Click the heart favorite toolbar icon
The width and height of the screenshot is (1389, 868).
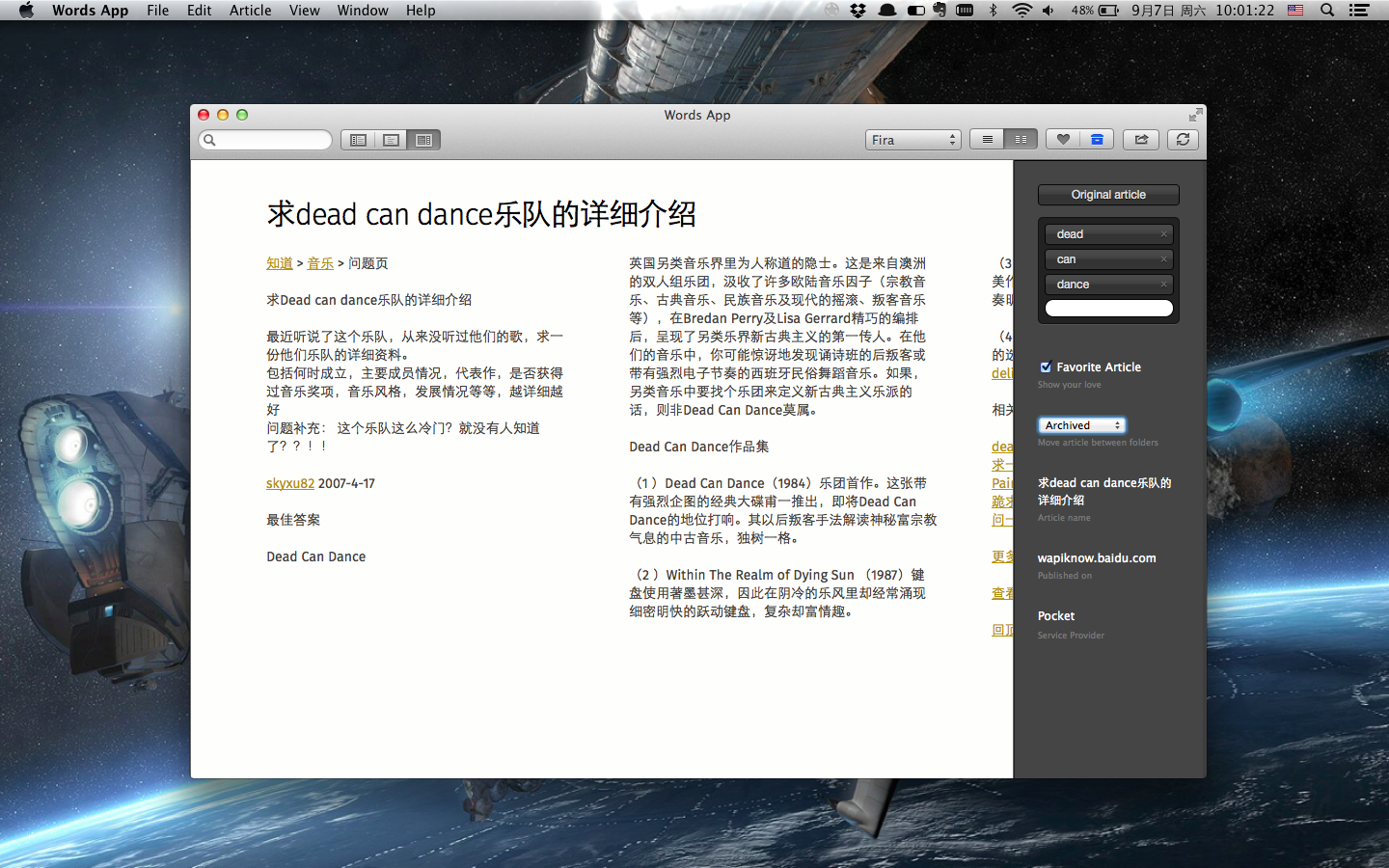pyautogui.click(x=1063, y=140)
